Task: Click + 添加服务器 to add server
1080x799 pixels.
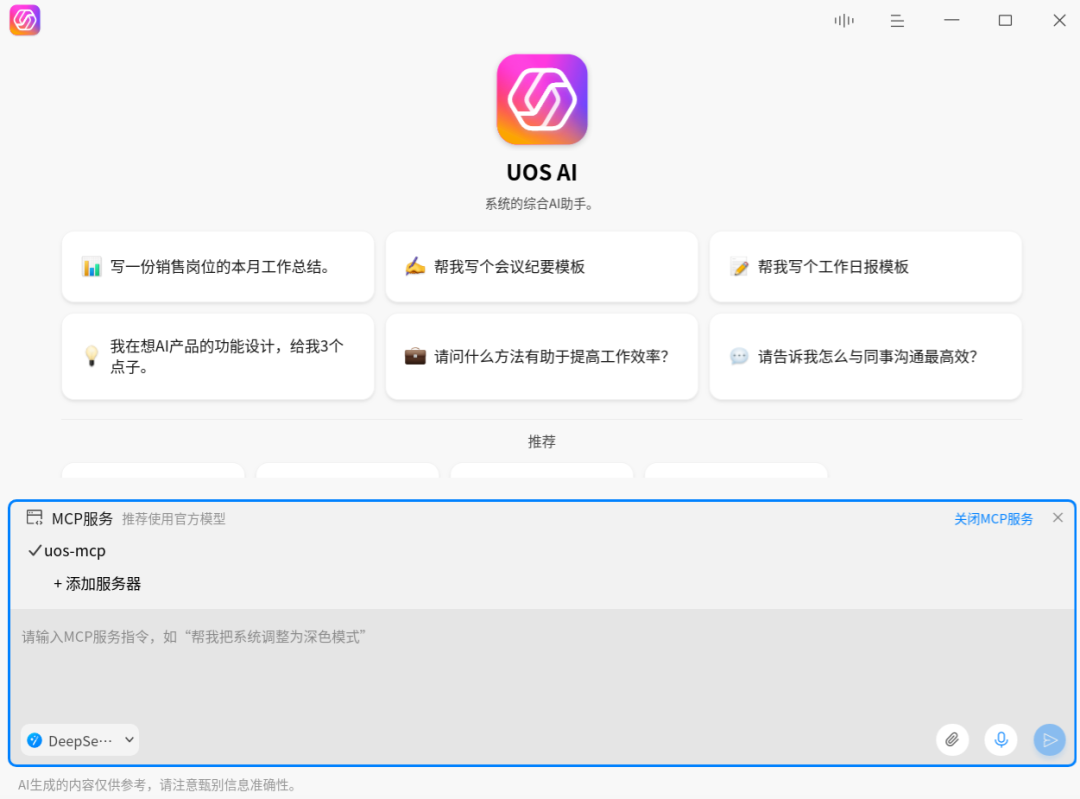Action: point(97,583)
